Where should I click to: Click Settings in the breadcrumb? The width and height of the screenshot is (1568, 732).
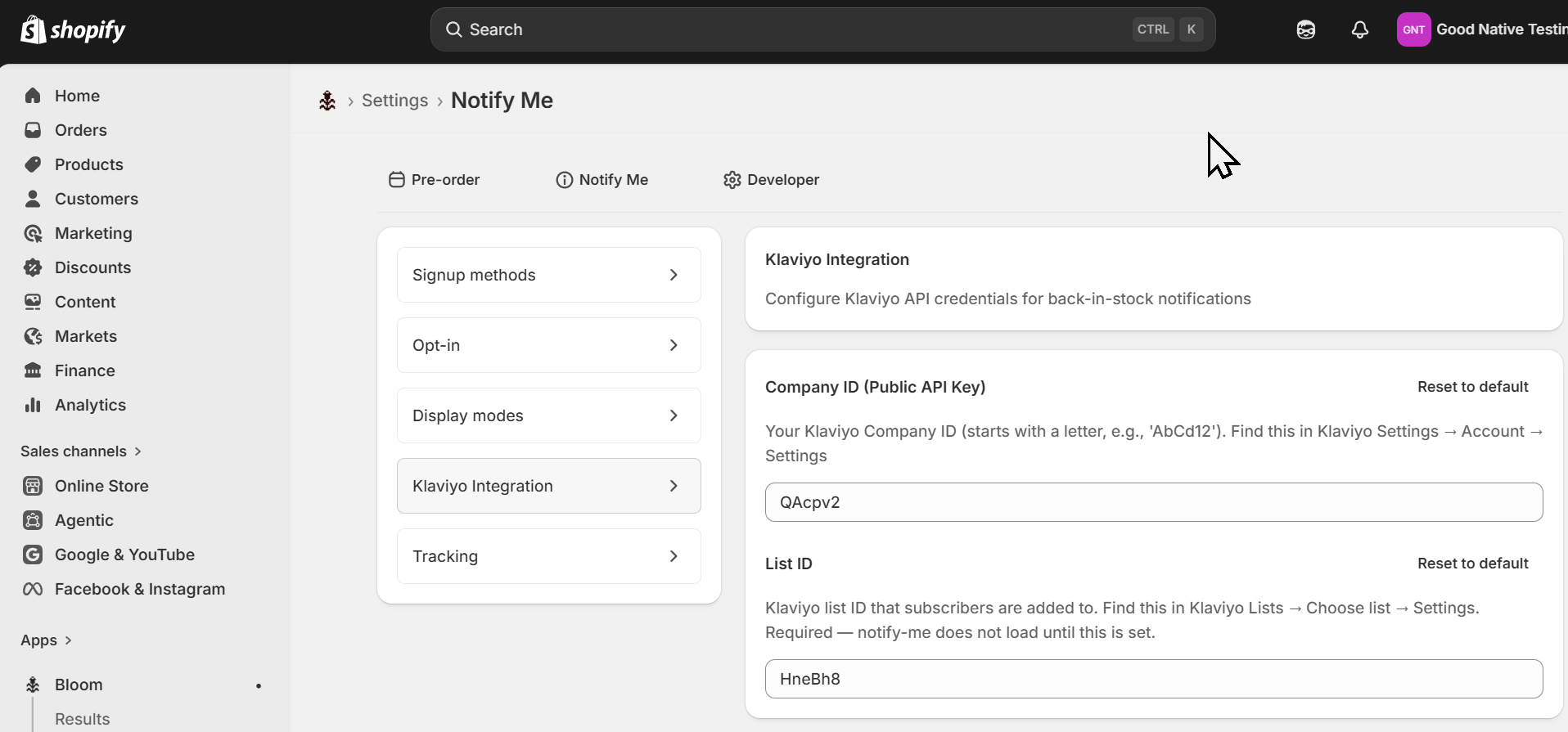coord(394,101)
